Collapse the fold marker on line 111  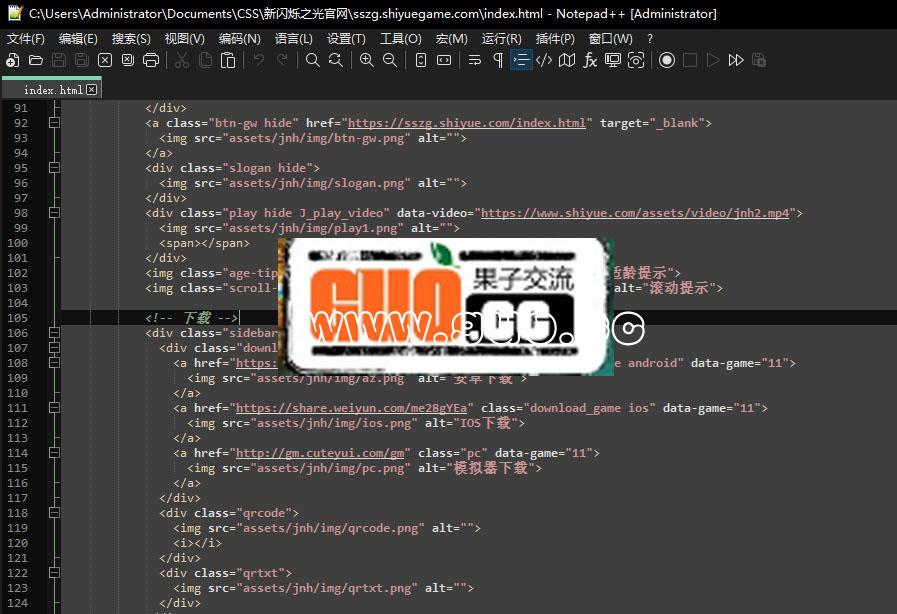[x=54, y=407]
